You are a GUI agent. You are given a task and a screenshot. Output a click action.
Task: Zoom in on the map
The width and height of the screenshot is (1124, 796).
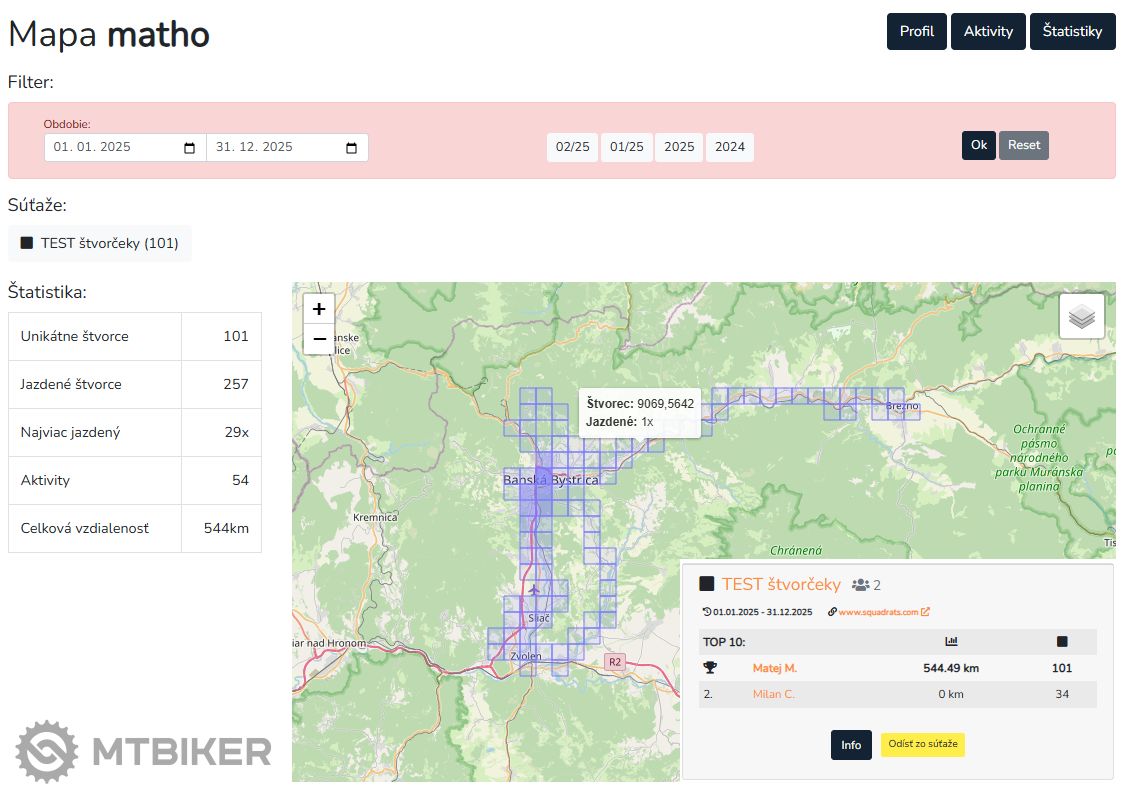[319, 309]
